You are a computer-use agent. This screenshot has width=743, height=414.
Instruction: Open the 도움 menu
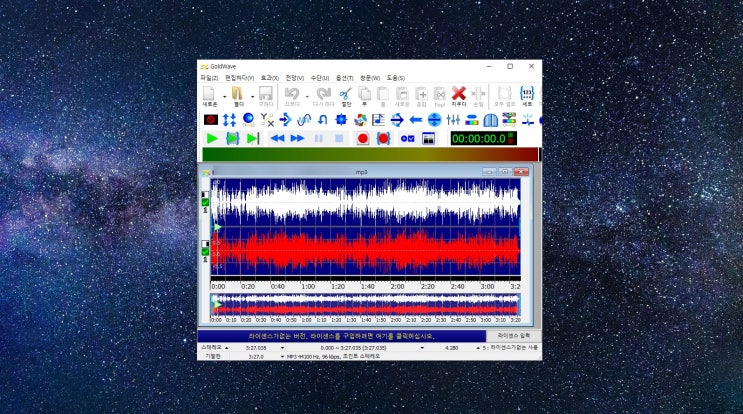pyautogui.click(x=395, y=78)
